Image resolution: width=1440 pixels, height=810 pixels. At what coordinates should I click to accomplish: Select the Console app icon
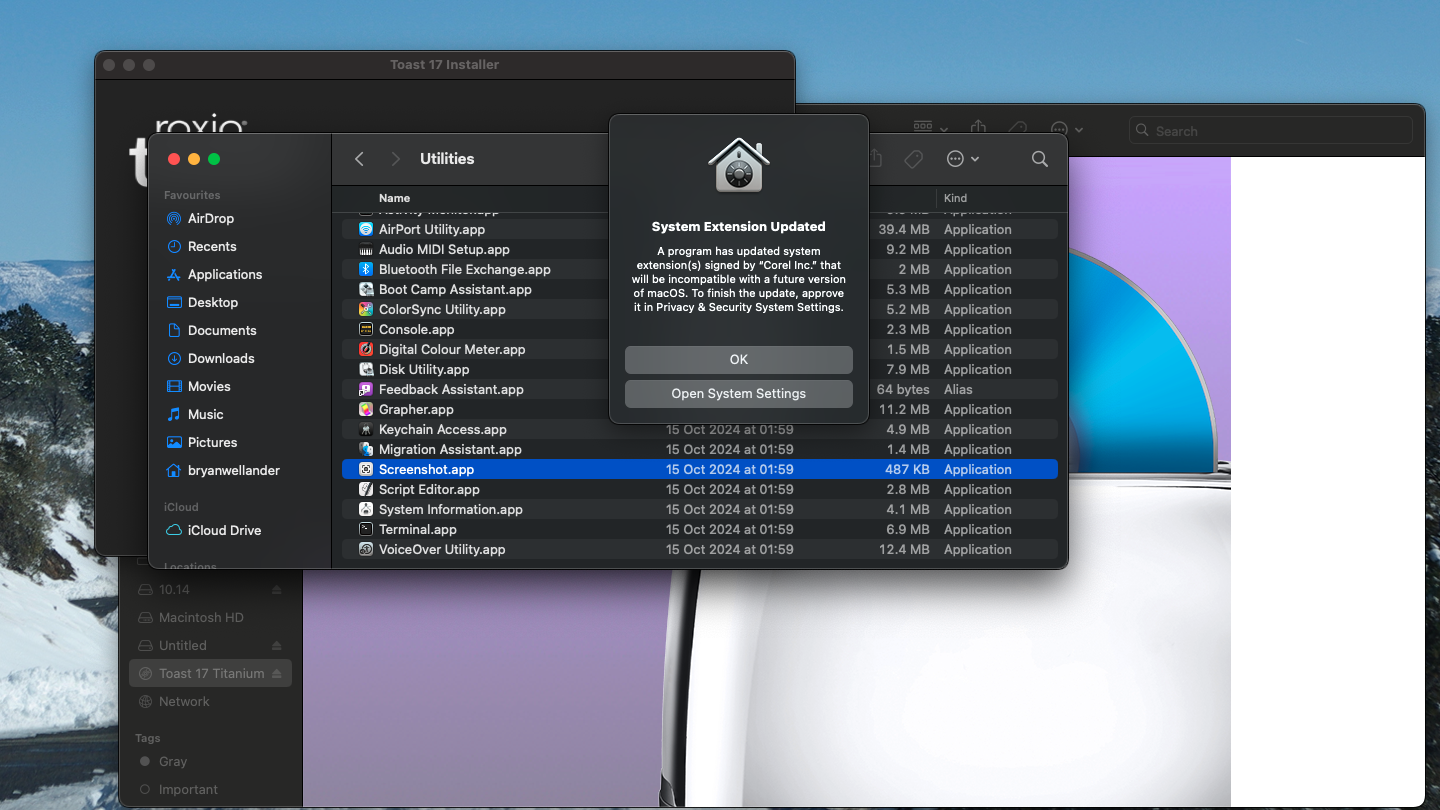click(x=366, y=329)
